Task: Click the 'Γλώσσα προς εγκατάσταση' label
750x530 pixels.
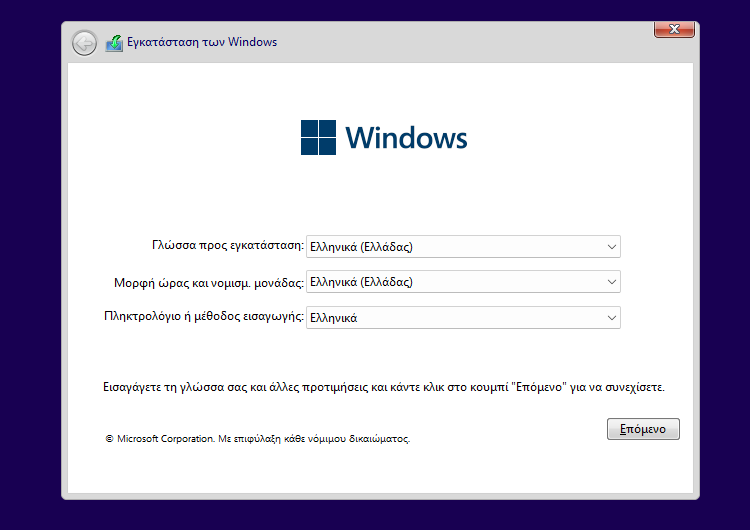Action: [x=228, y=245]
